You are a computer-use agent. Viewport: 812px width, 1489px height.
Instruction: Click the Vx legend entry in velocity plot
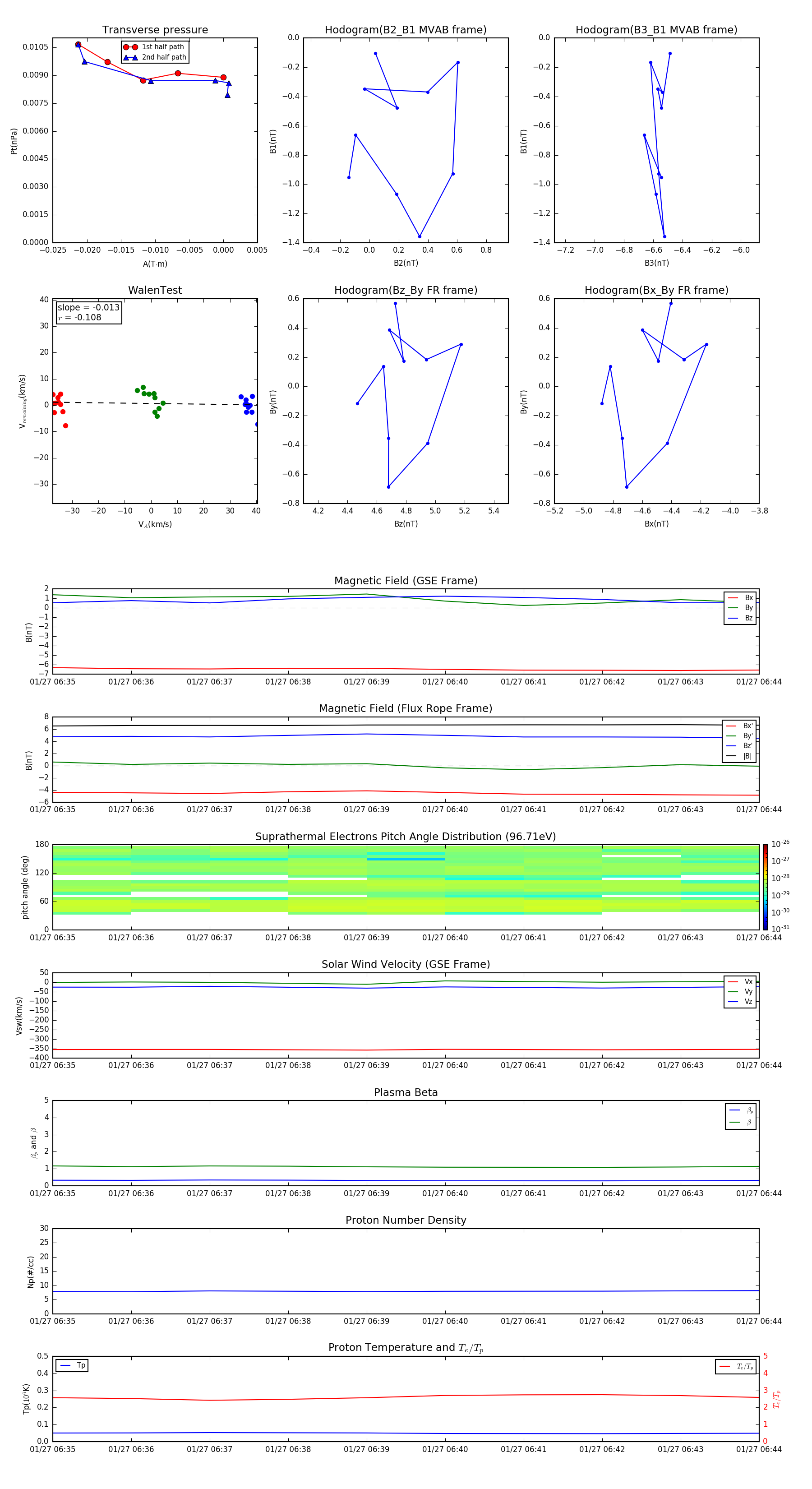click(740, 981)
